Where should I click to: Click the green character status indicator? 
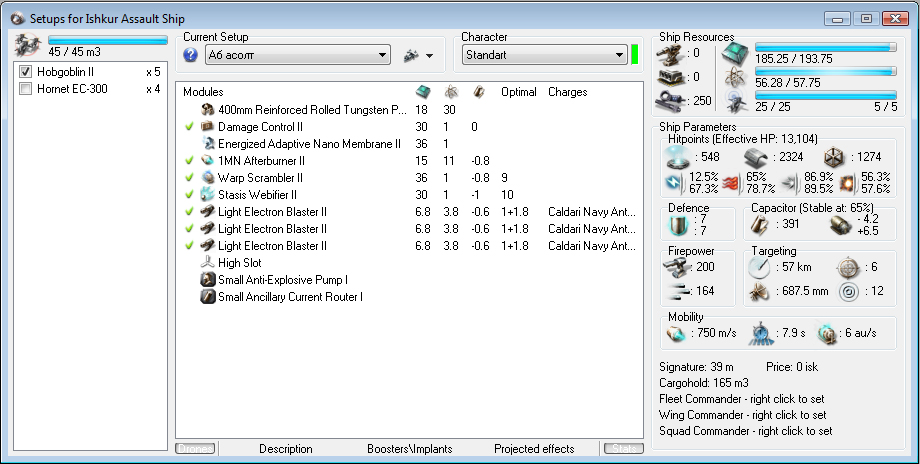(635, 55)
